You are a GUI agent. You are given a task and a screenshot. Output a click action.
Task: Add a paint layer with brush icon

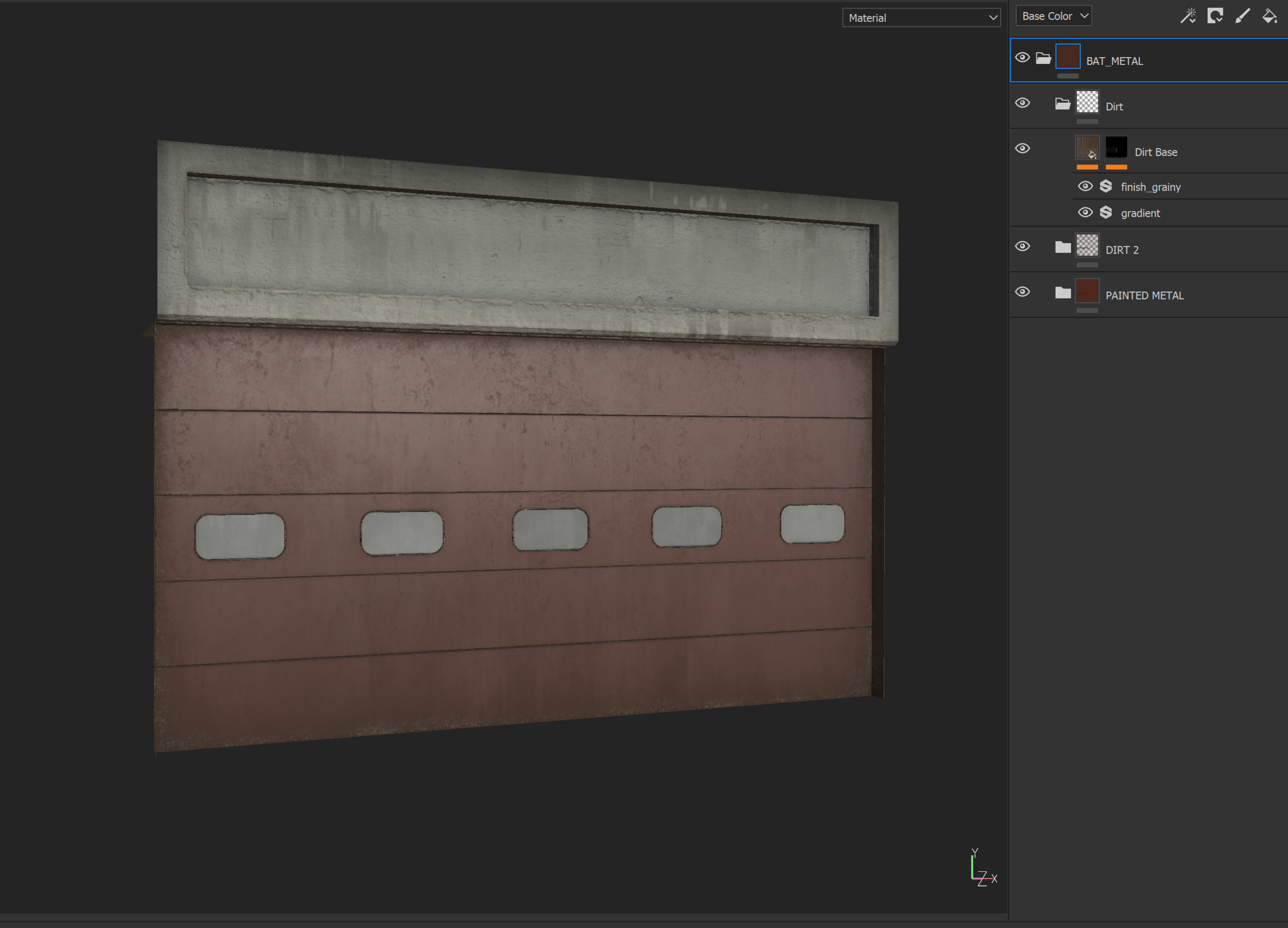click(x=1242, y=16)
